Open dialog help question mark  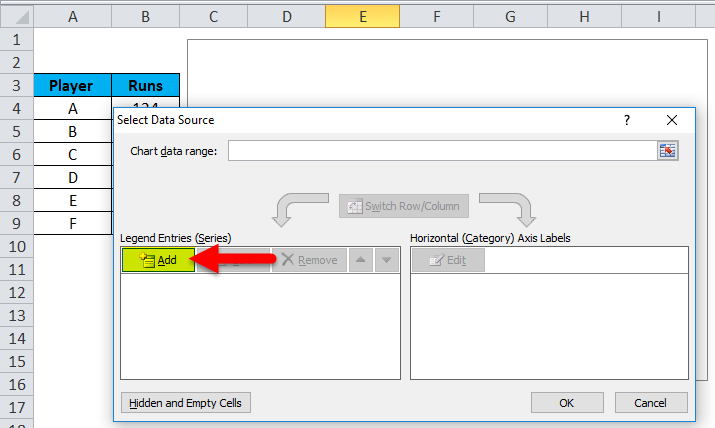point(627,120)
